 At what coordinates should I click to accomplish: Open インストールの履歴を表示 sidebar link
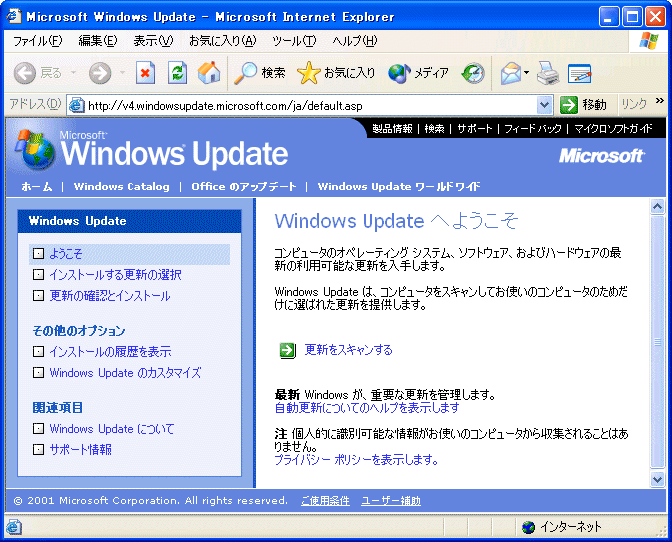(x=110, y=352)
